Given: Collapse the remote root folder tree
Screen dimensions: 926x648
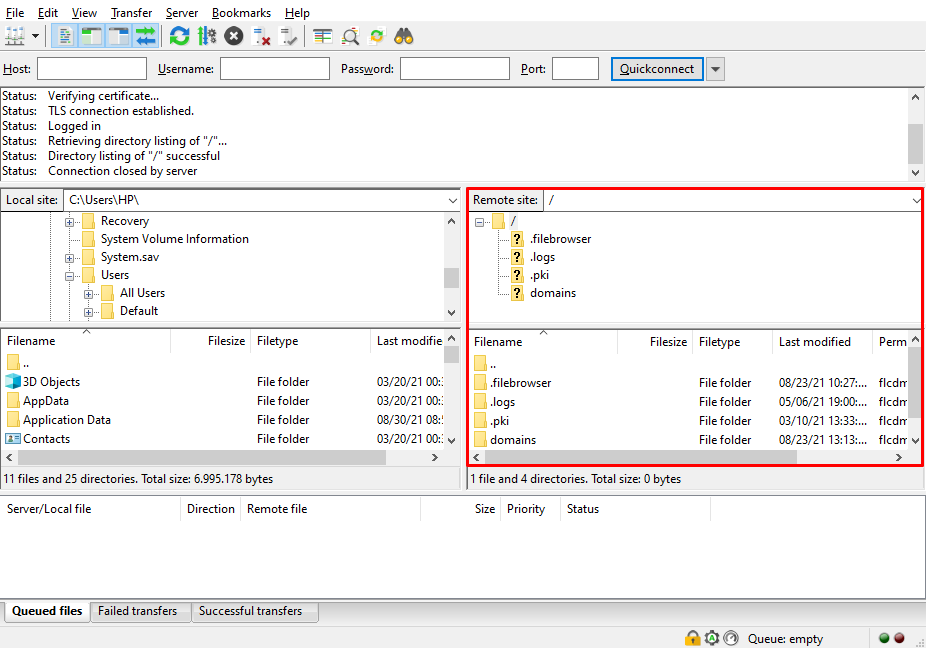Looking at the screenshot, I should [x=480, y=222].
